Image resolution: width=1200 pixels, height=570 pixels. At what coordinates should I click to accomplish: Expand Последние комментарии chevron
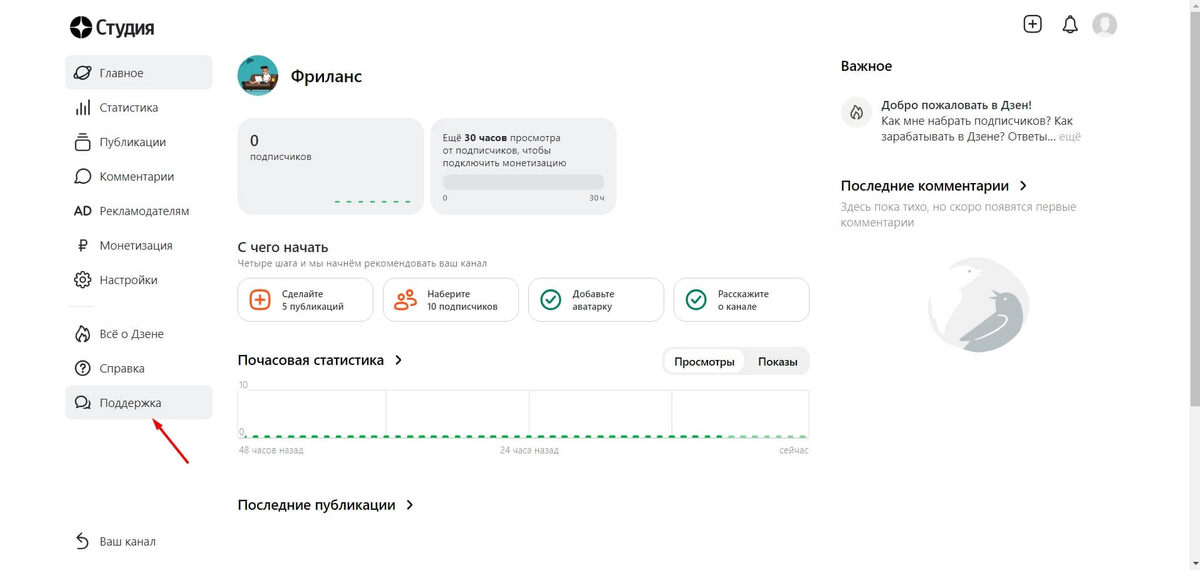coord(1023,186)
